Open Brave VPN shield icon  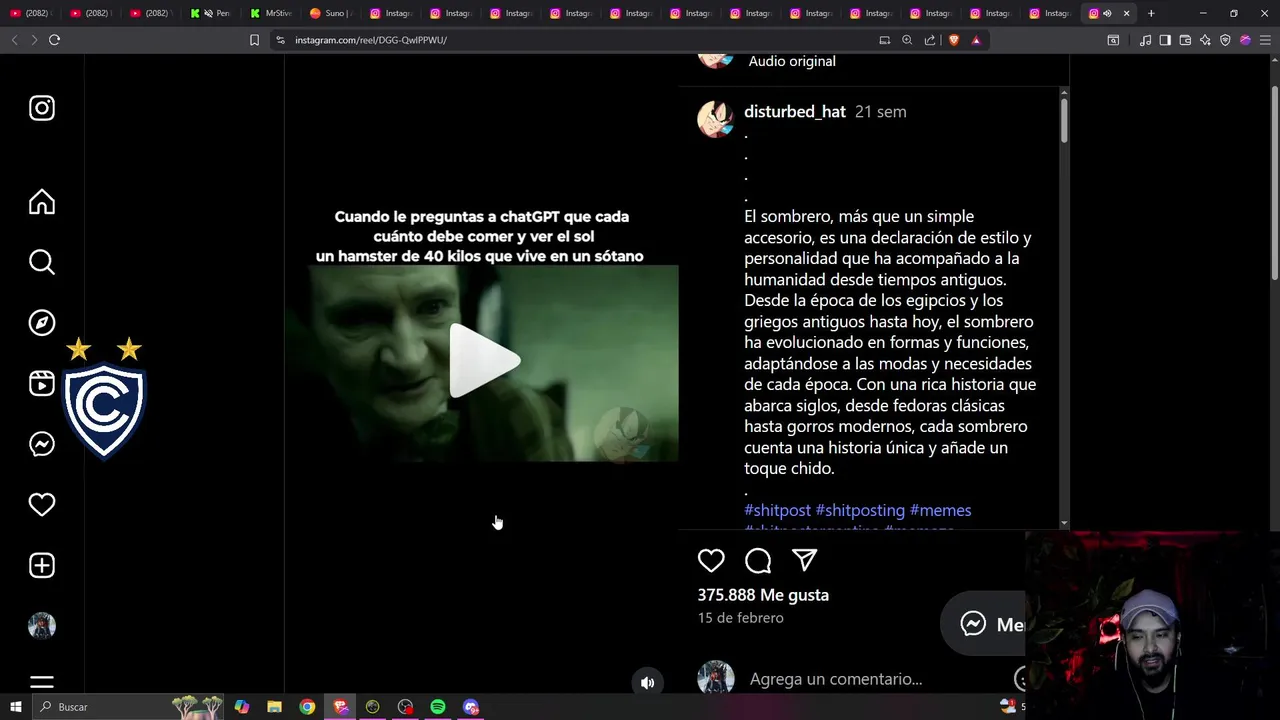[1225, 40]
